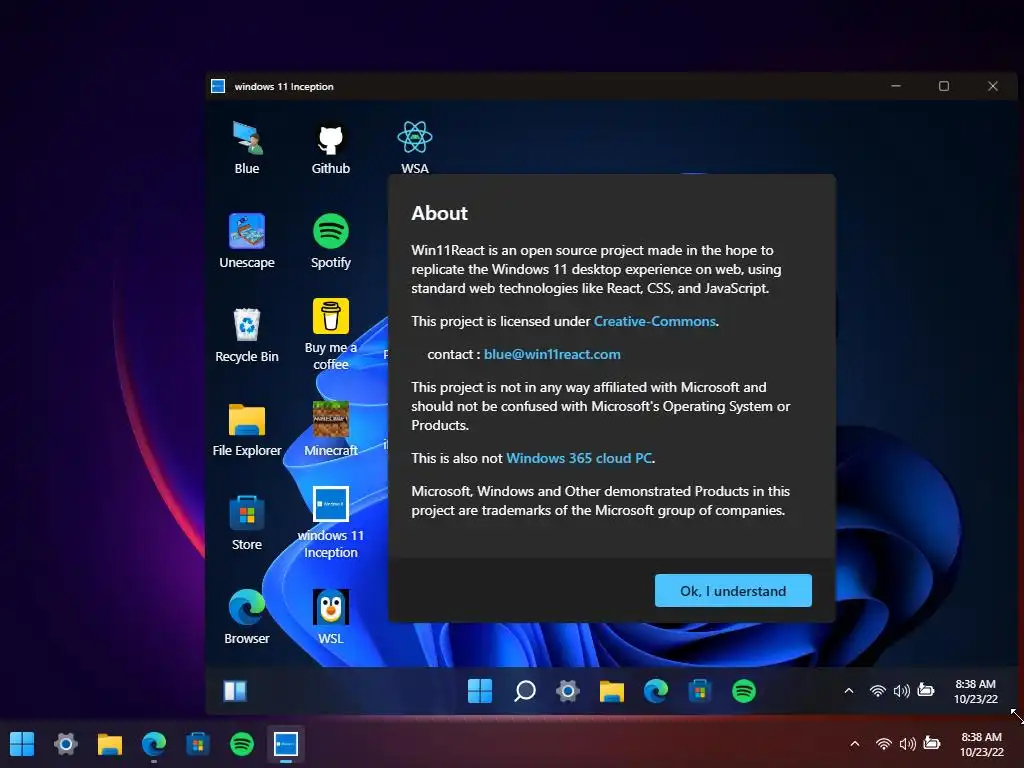Click Wi-Fi icon in inner system tray
Image resolution: width=1024 pixels, height=768 pixels.
point(878,691)
